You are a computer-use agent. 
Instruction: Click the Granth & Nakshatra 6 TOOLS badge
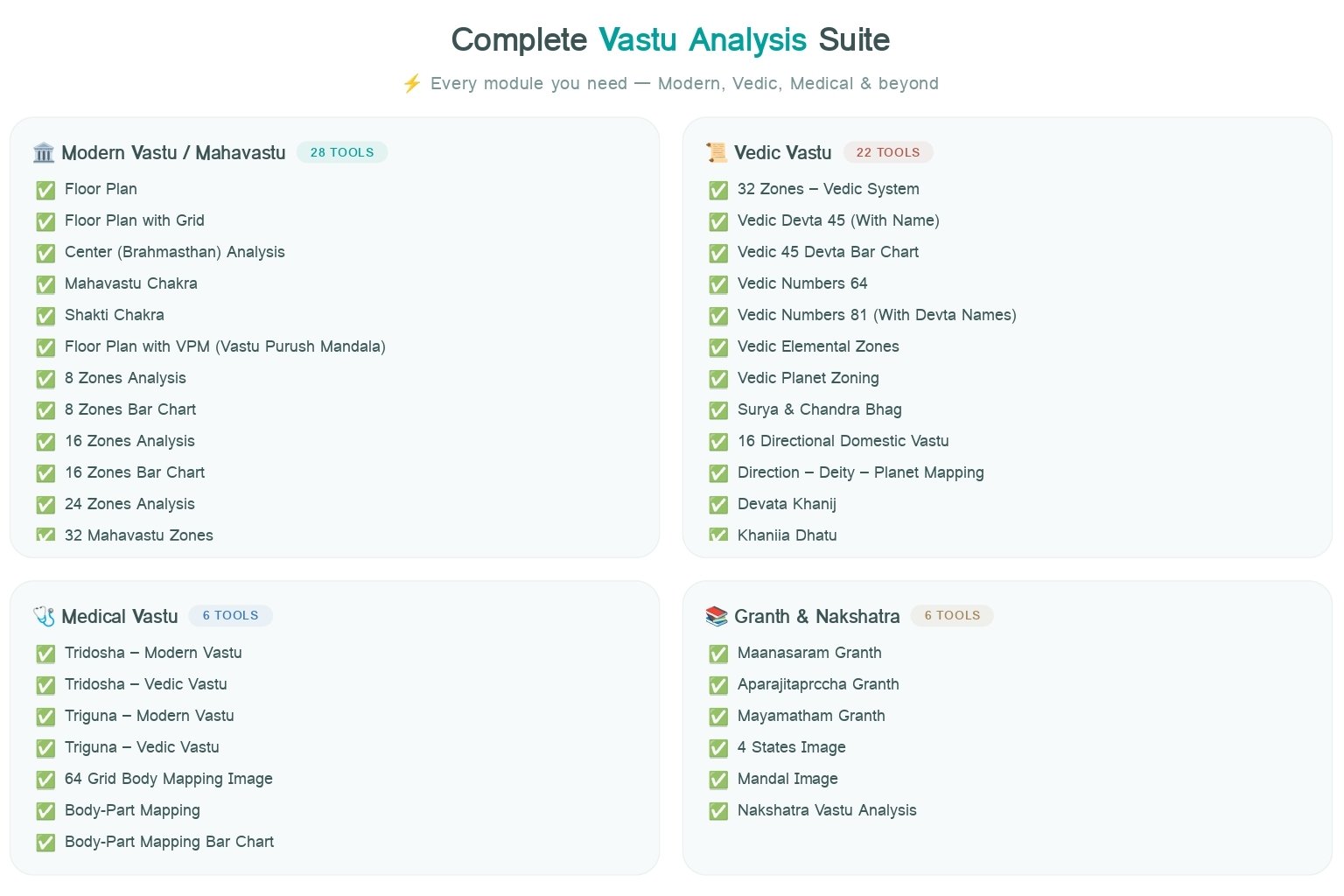point(952,616)
